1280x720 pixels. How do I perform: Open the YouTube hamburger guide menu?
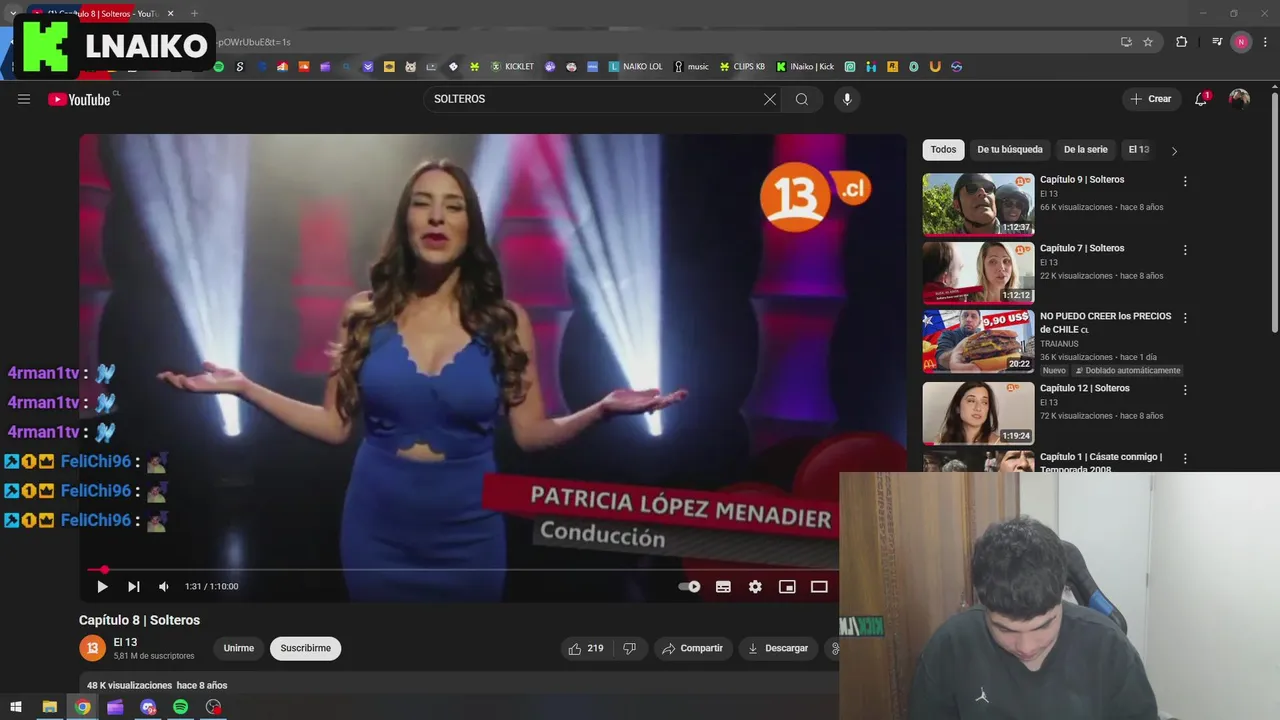click(24, 99)
